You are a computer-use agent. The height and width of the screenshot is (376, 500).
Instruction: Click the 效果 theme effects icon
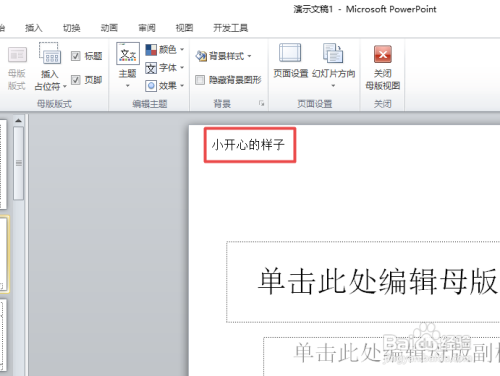(151, 86)
